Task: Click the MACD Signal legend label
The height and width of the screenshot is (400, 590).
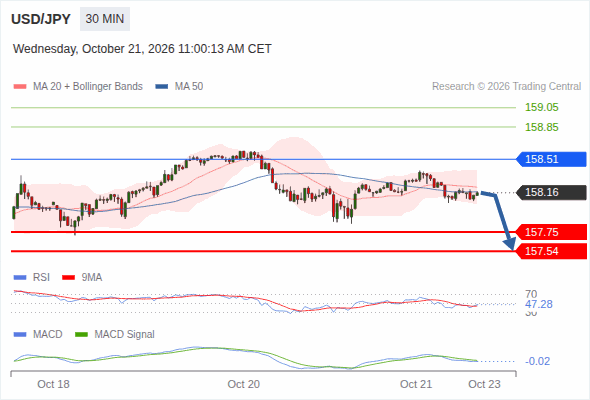Action: pyautogui.click(x=124, y=335)
